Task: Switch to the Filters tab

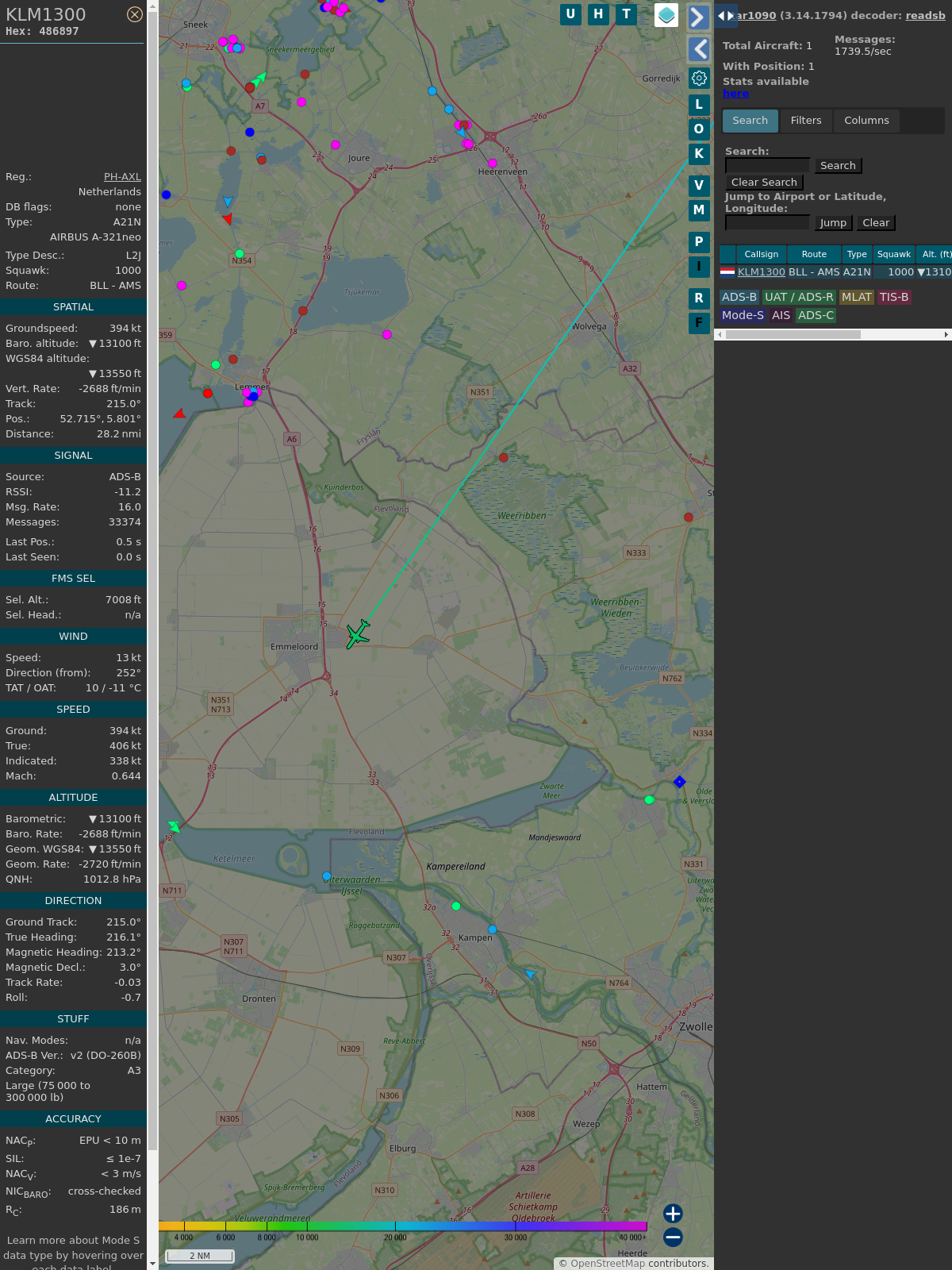Action: pyautogui.click(x=806, y=121)
